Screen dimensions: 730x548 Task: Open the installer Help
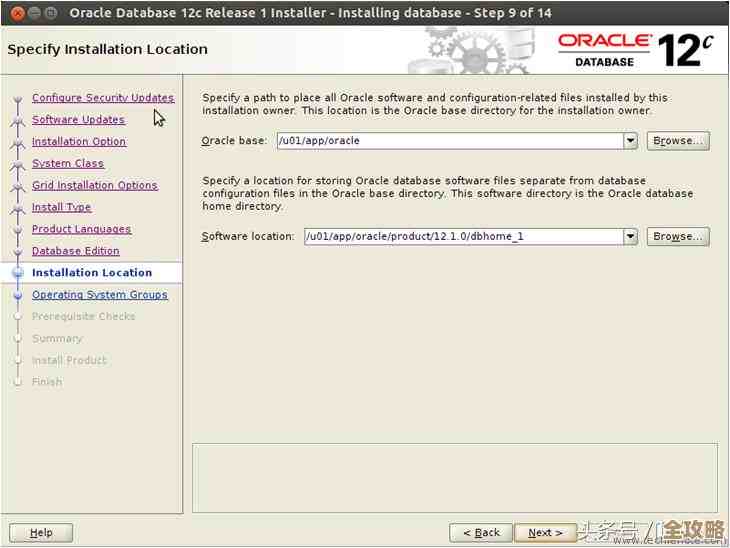point(41,533)
